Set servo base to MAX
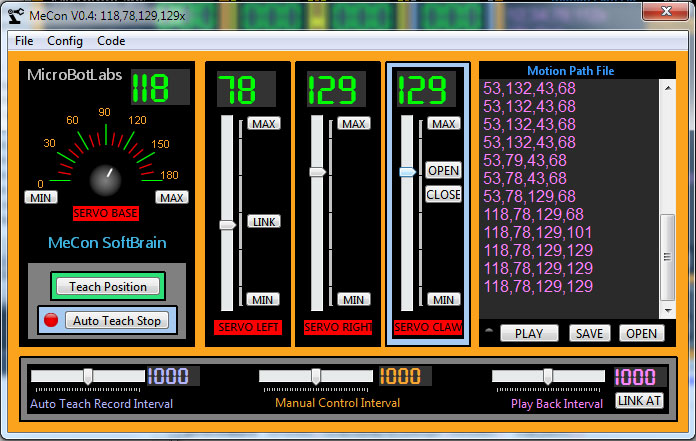The image size is (696, 441). pyautogui.click(x=172, y=197)
